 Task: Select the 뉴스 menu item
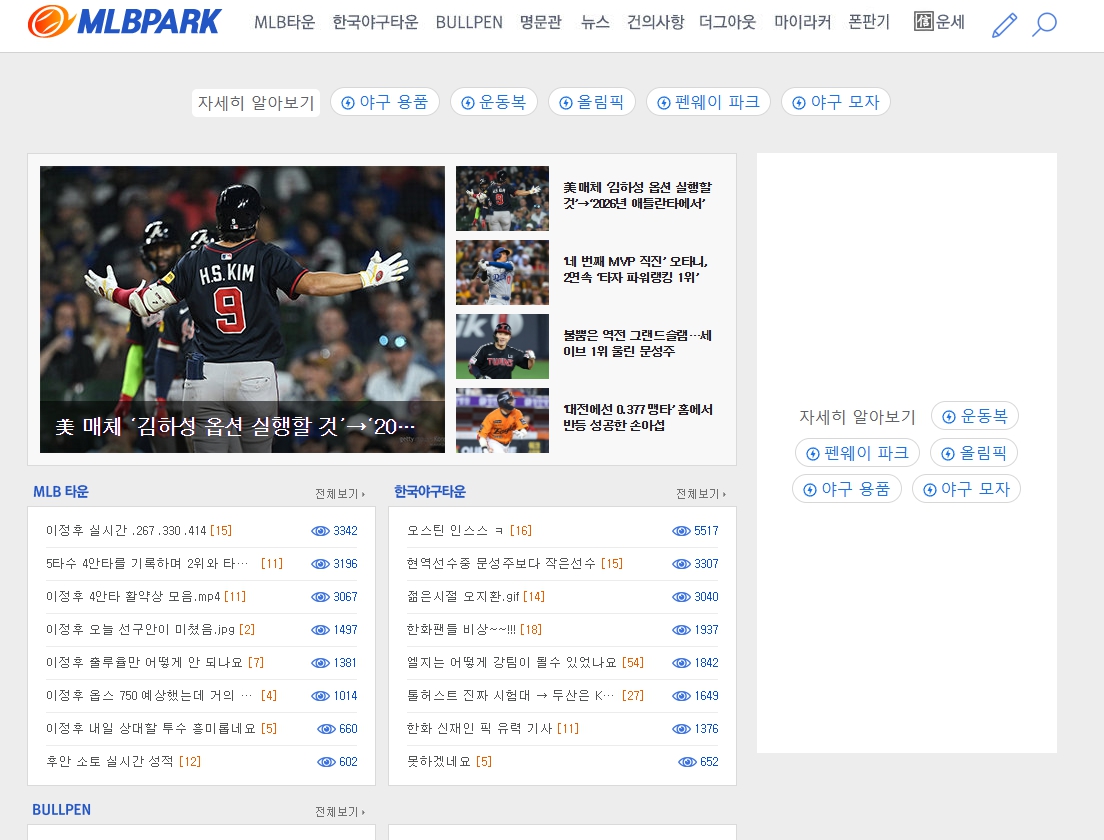(x=595, y=22)
